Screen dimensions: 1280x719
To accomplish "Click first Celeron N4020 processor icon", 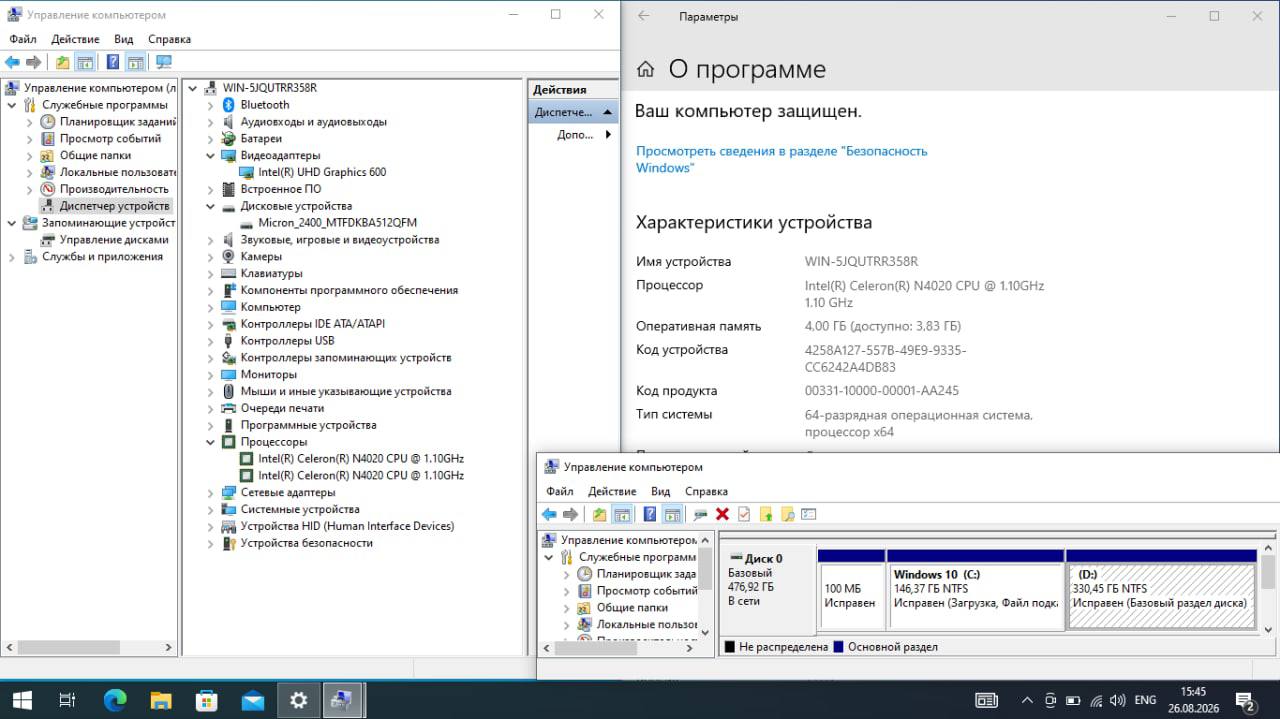I will (246, 459).
